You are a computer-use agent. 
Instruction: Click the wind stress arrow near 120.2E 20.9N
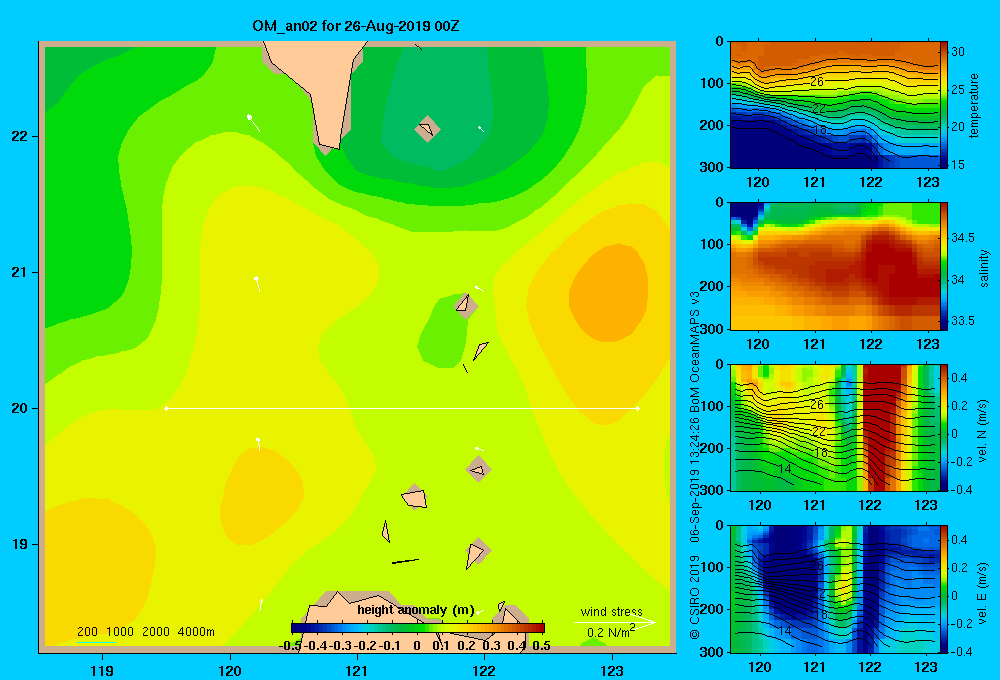[257, 284]
